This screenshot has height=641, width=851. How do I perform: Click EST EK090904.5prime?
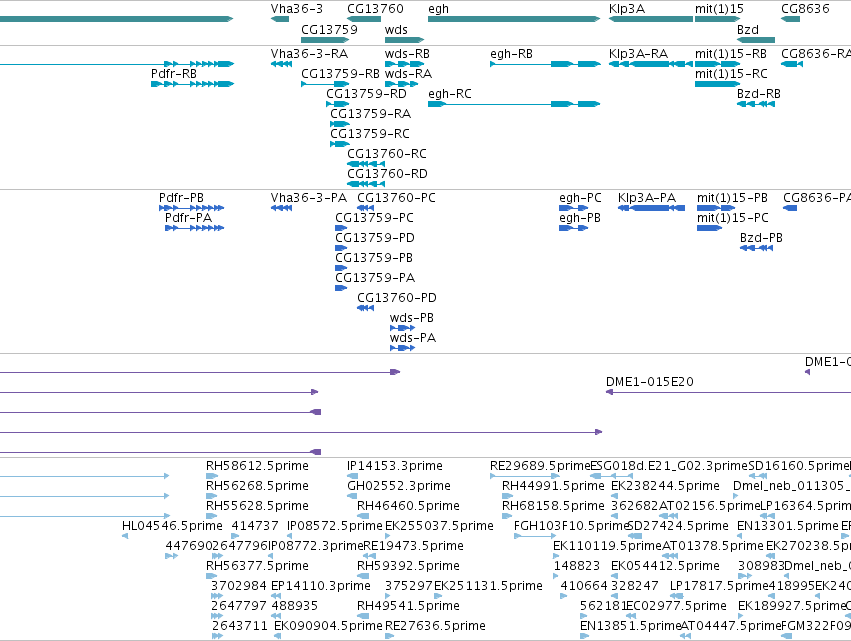328,626
